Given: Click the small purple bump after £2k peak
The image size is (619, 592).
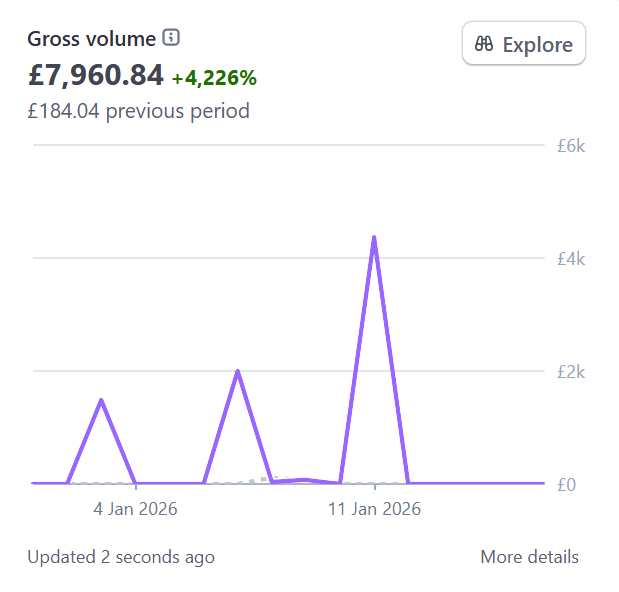Looking at the screenshot, I should pos(306,480).
